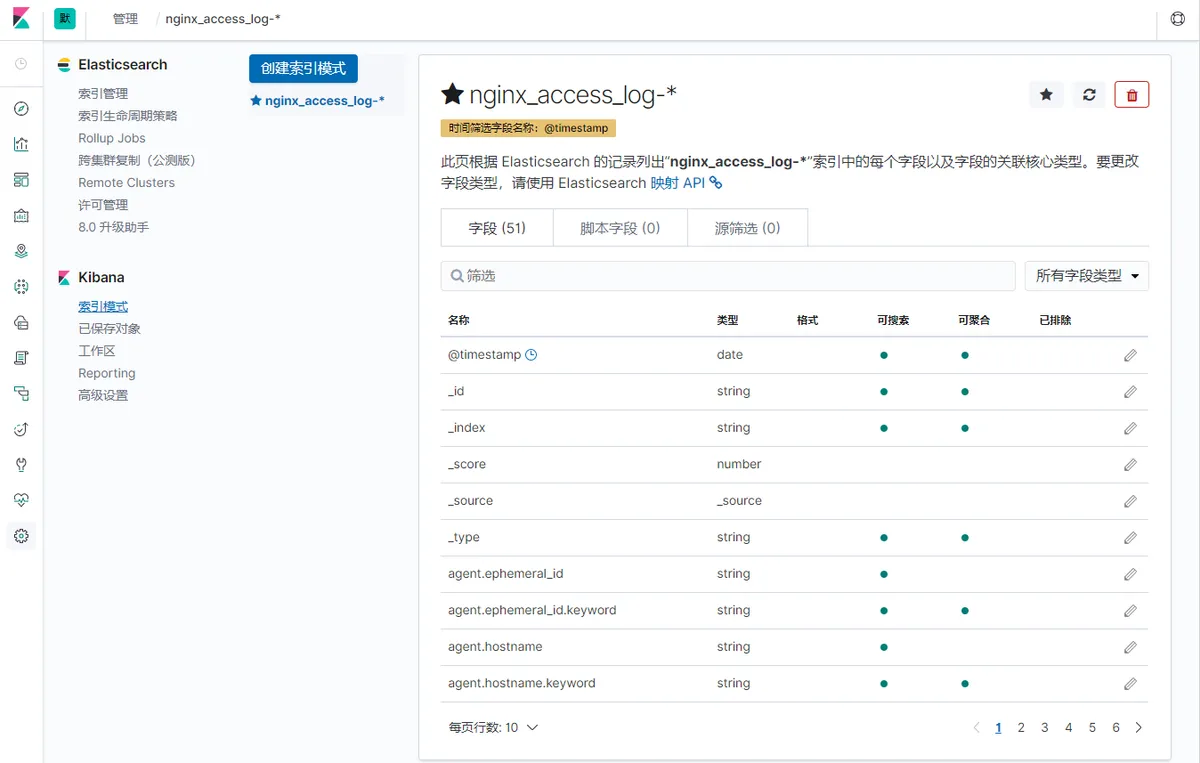Refresh the field list
This screenshot has height=763, width=1200.
(x=1089, y=95)
